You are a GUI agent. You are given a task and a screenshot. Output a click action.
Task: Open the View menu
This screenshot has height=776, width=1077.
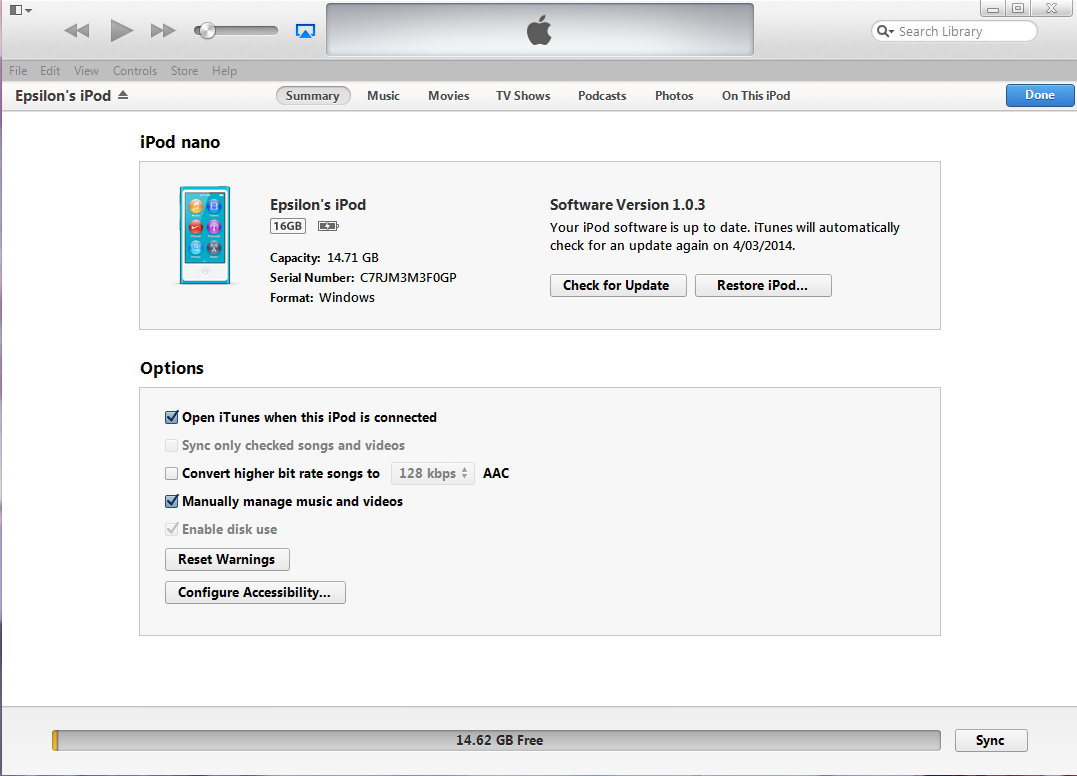click(87, 71)
